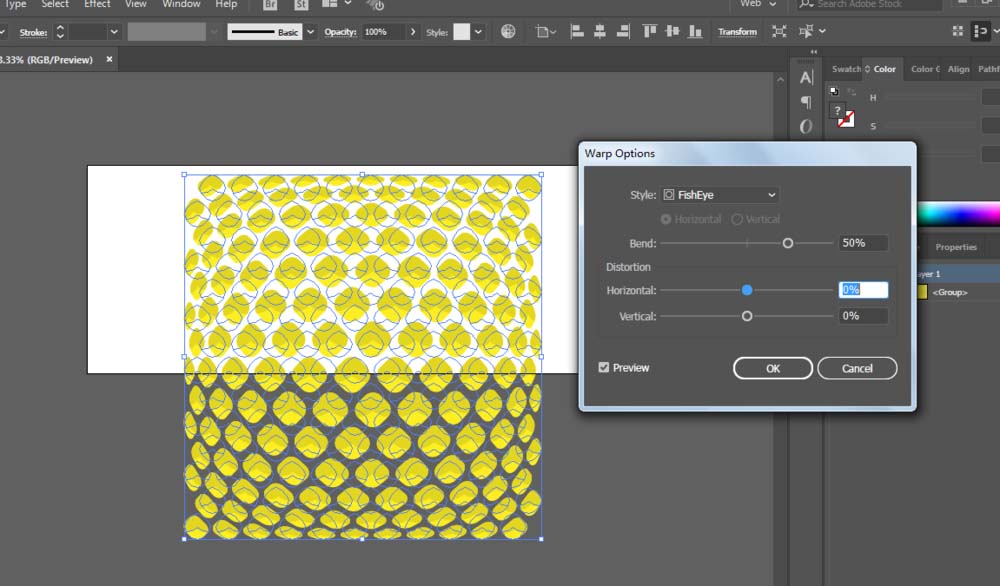
Task: Select the Horizontal radio button
Action: tap(666, 219)
